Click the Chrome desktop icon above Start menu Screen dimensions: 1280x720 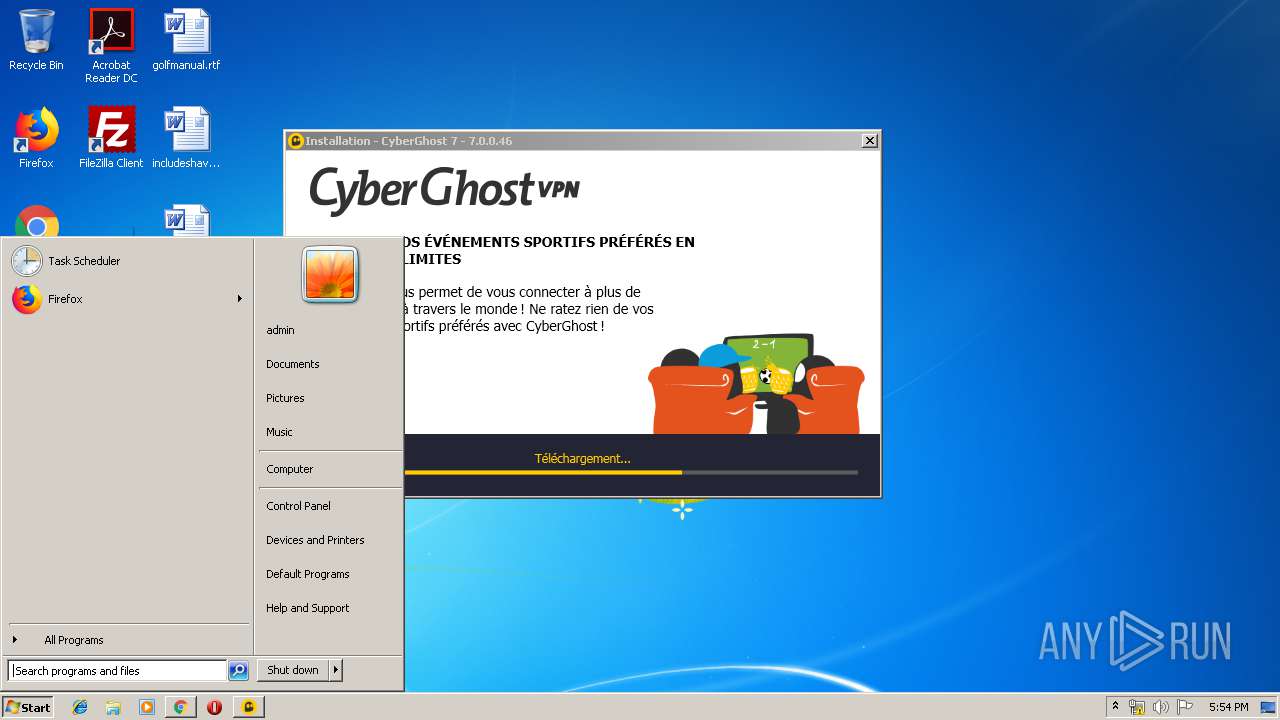tap(37, 221)
